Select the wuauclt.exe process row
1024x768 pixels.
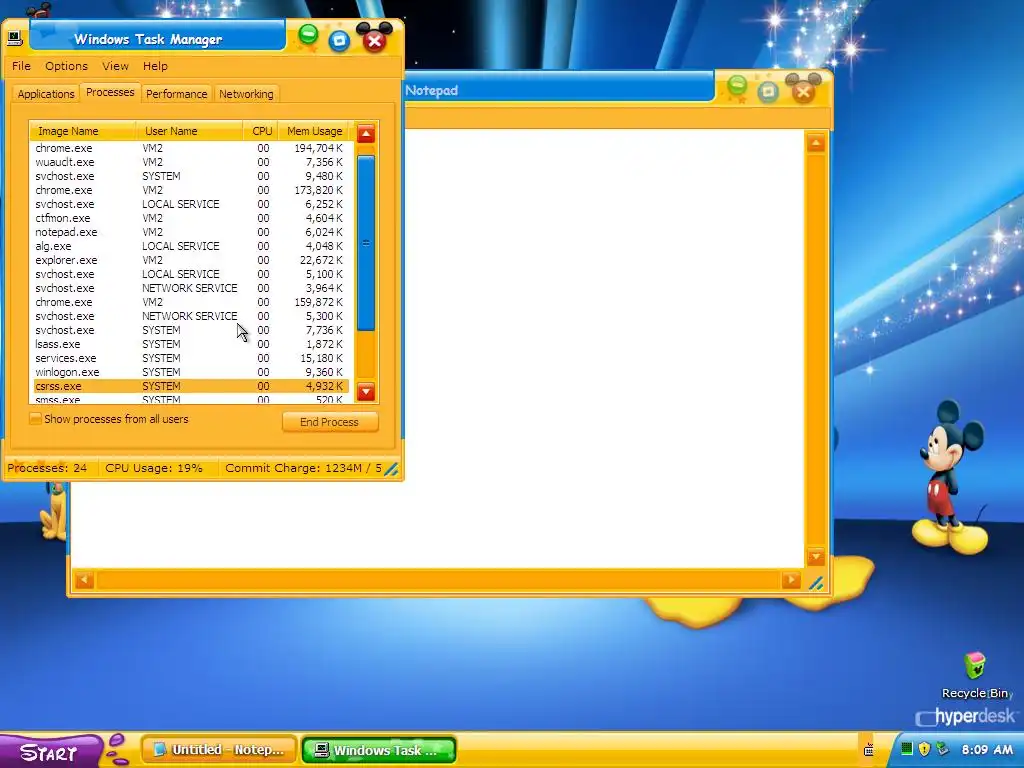click(x=191, y=162)
